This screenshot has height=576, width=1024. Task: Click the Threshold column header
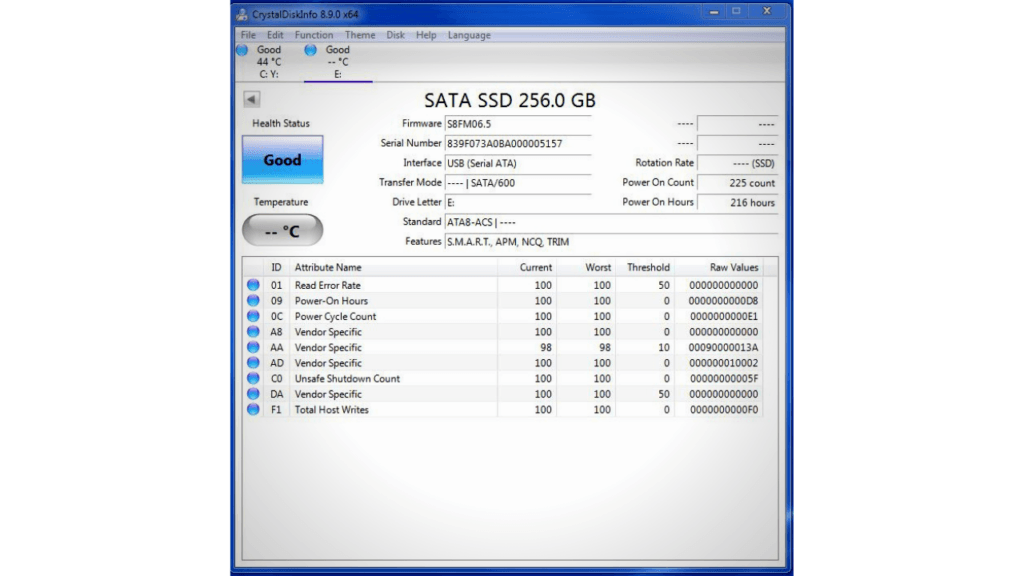click(x=645, y=267)
